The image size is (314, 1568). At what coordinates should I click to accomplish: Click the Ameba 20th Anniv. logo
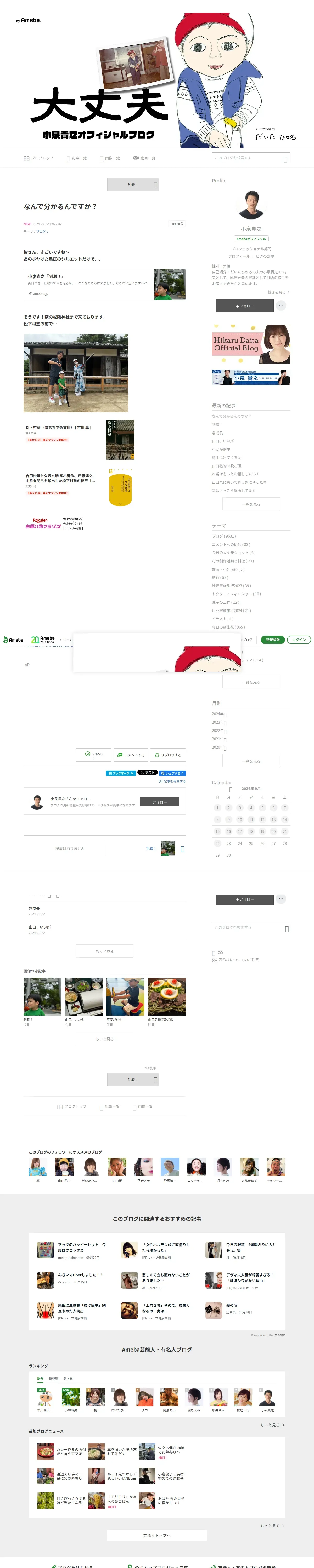click(43, 640)
